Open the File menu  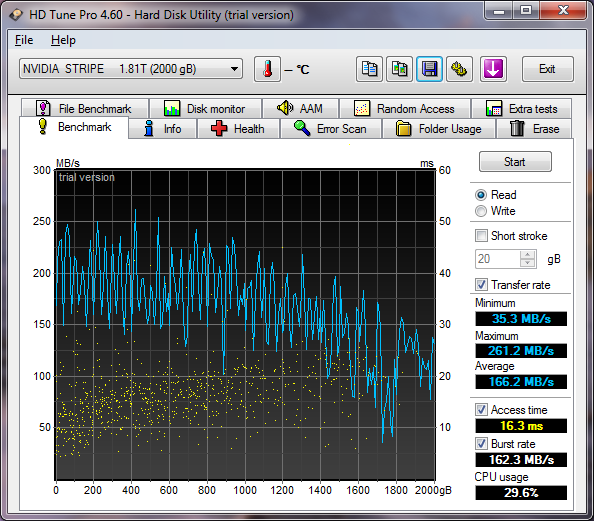click(24, 40)
